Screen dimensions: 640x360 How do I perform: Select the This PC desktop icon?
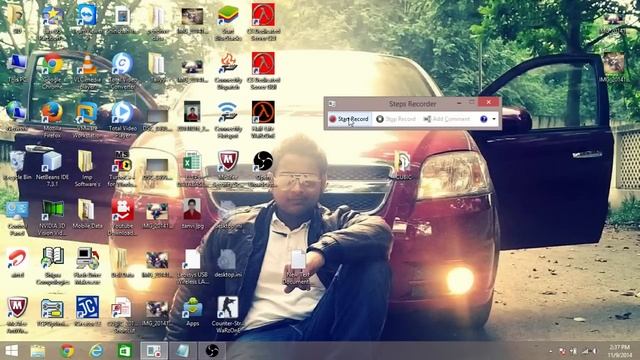17,68
